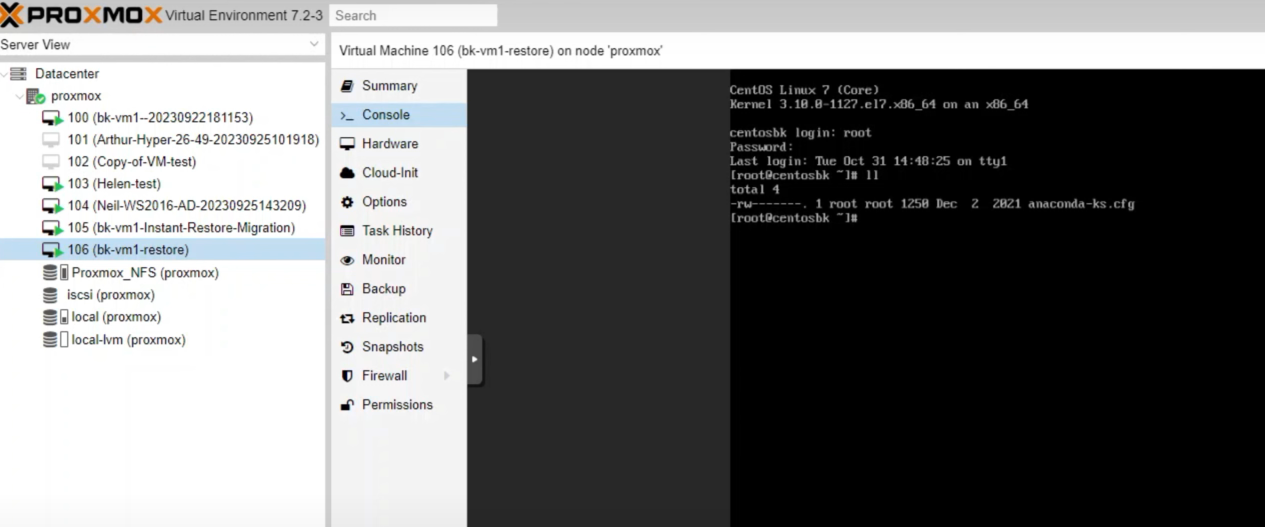
Task: Click inside the CentOS console terminal
Action: tap(997, 298)
